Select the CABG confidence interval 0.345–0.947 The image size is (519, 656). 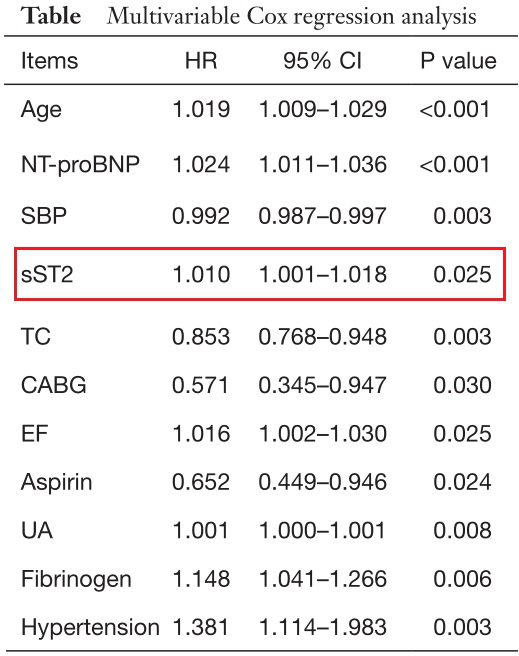[x=322, y=385]
